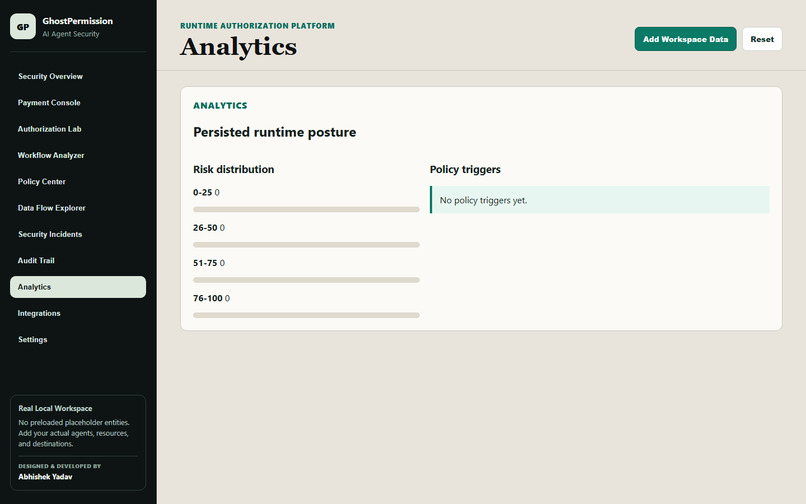Click the '0-25' risk range label
The width and height of the screenshot is (806, 504).
pyautogui.click(x=203, y=192)
